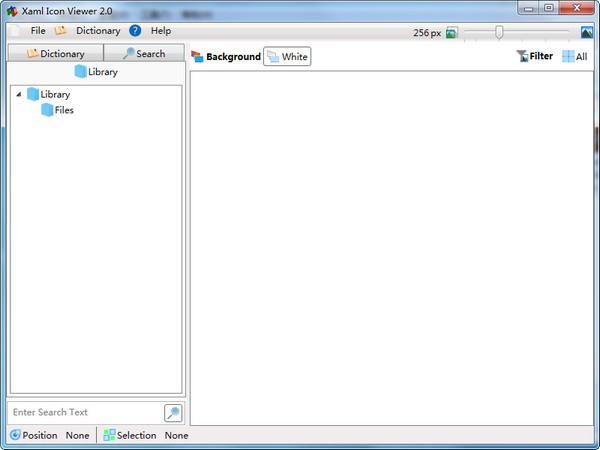
Task: Click the small image icon left of slider
Action: tap(452, 33)
